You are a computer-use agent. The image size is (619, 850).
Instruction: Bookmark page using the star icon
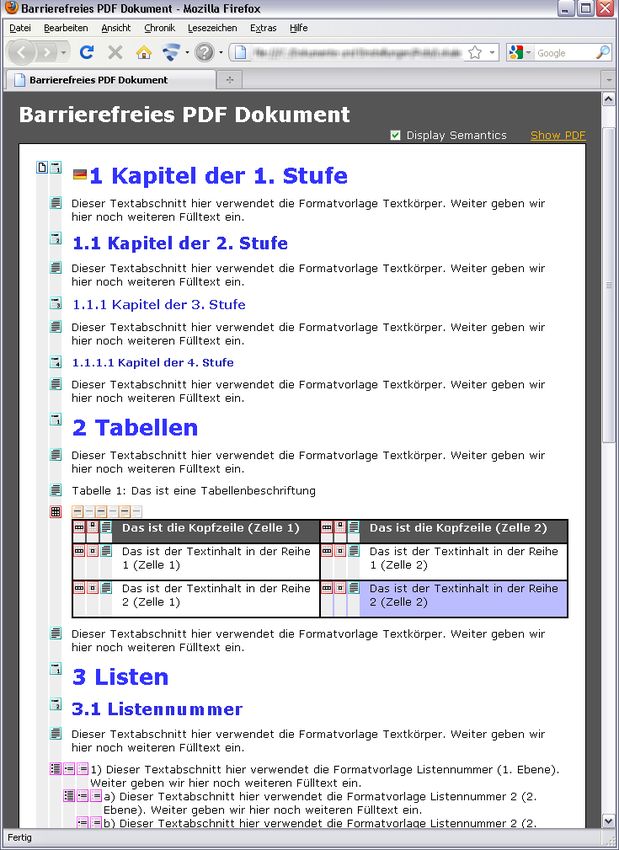475,52
